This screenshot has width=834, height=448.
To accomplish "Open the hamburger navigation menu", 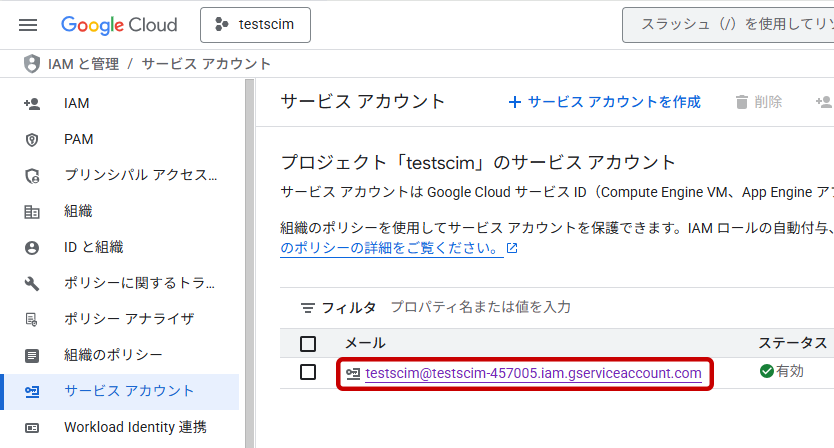I will pos(28,25).
